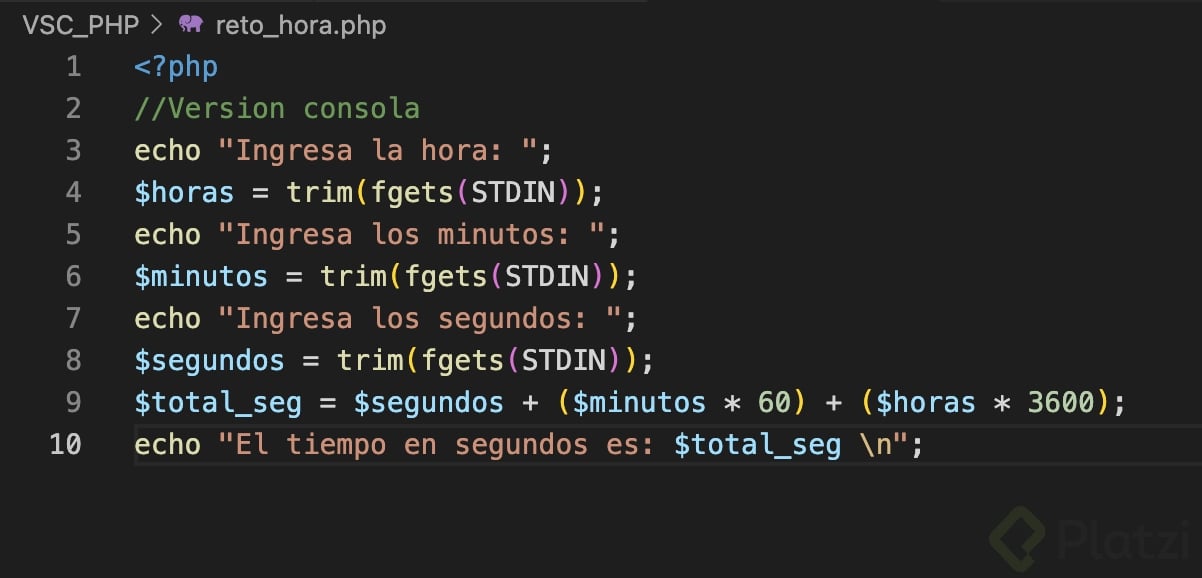Click the breadcrumb chevron after VSC_PHP
Image resolution: width=1202 pixels, height=578 pixels.
158,25
